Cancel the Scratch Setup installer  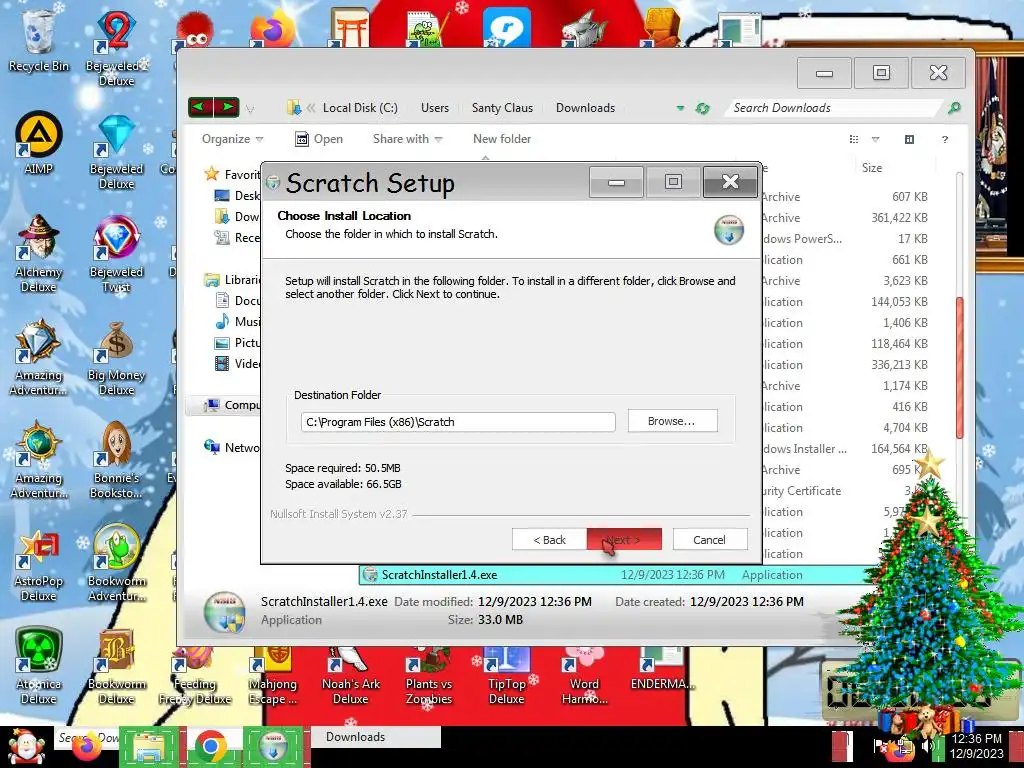tap(710, 539)
